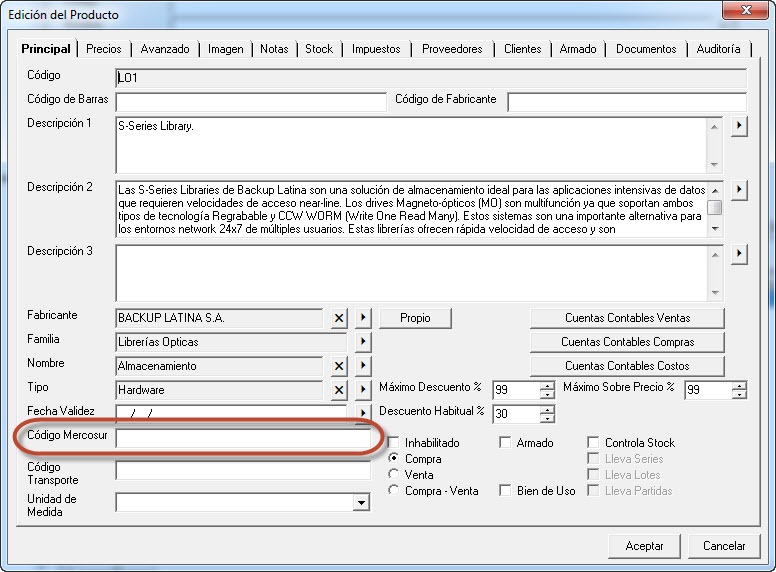This screenshot has width=776, height=572.
Task: Select the Compra radio button
Action: [394, 458]
